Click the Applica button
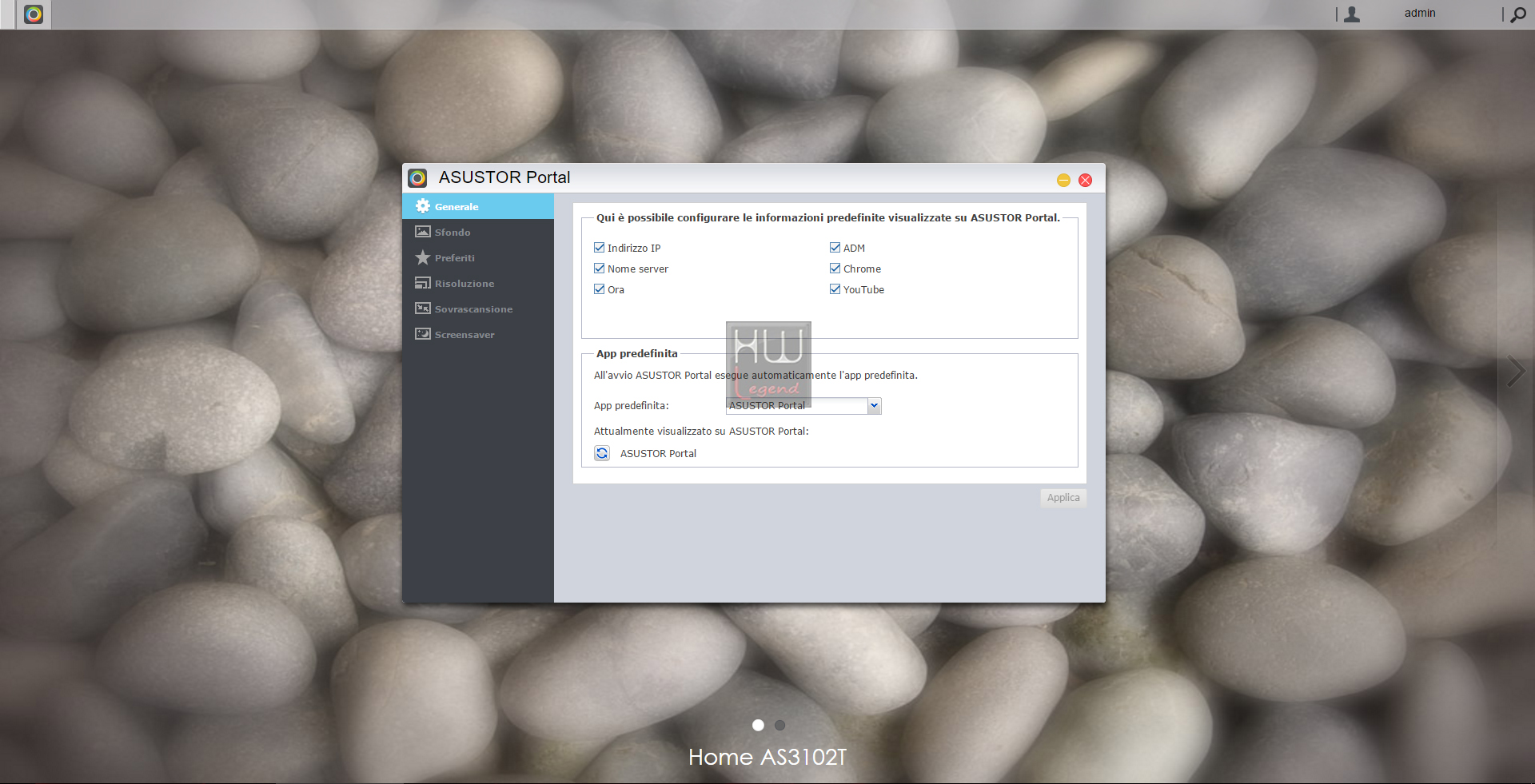Viewport: 1535px width, 784px height. pos(1063,497)
